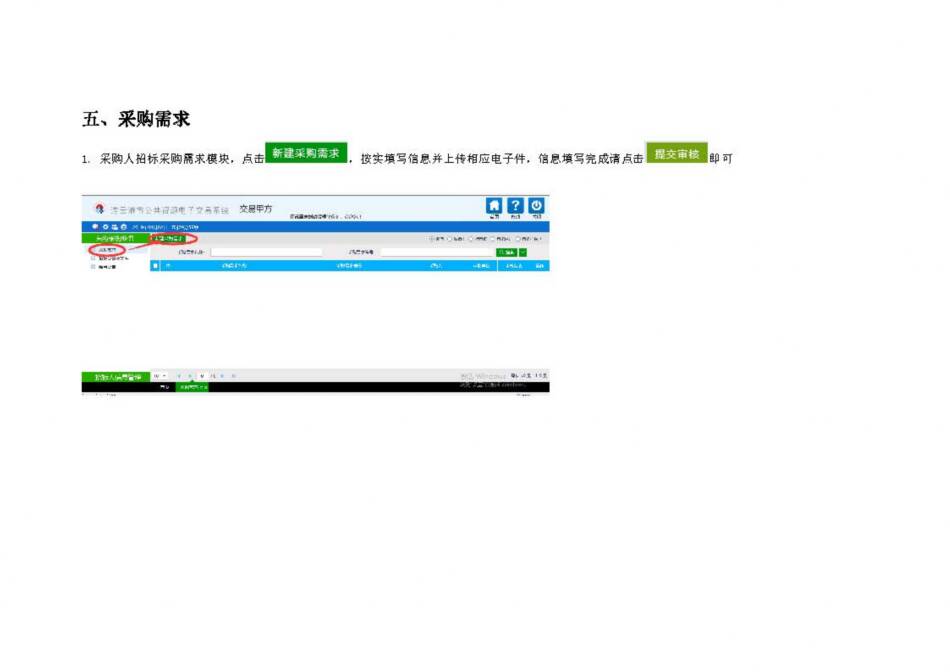
Task: Open the red-circled 采购需求 sidebar item
Action: [106, 249]
